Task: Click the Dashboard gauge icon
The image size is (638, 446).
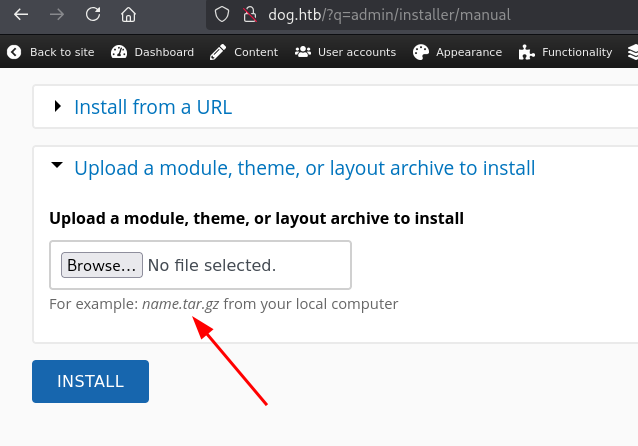Action: tap(120, 52)
